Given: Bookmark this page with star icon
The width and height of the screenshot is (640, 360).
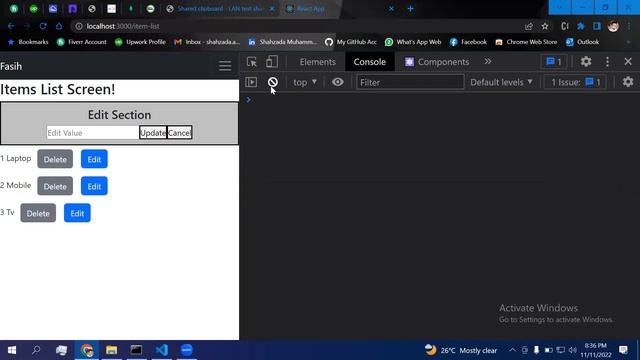Looking at the screenshot, I should (545, 26).
